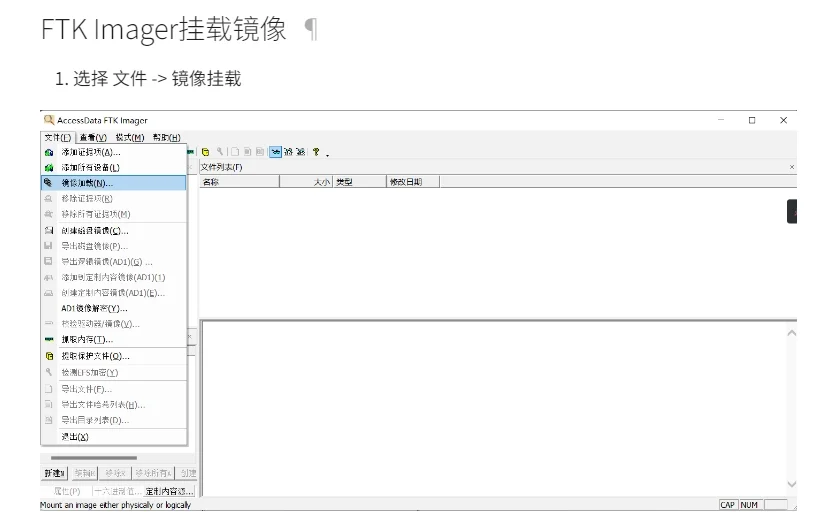Open the 查看(V) menu
Viewport: 818px width, 512px height.
93,137
